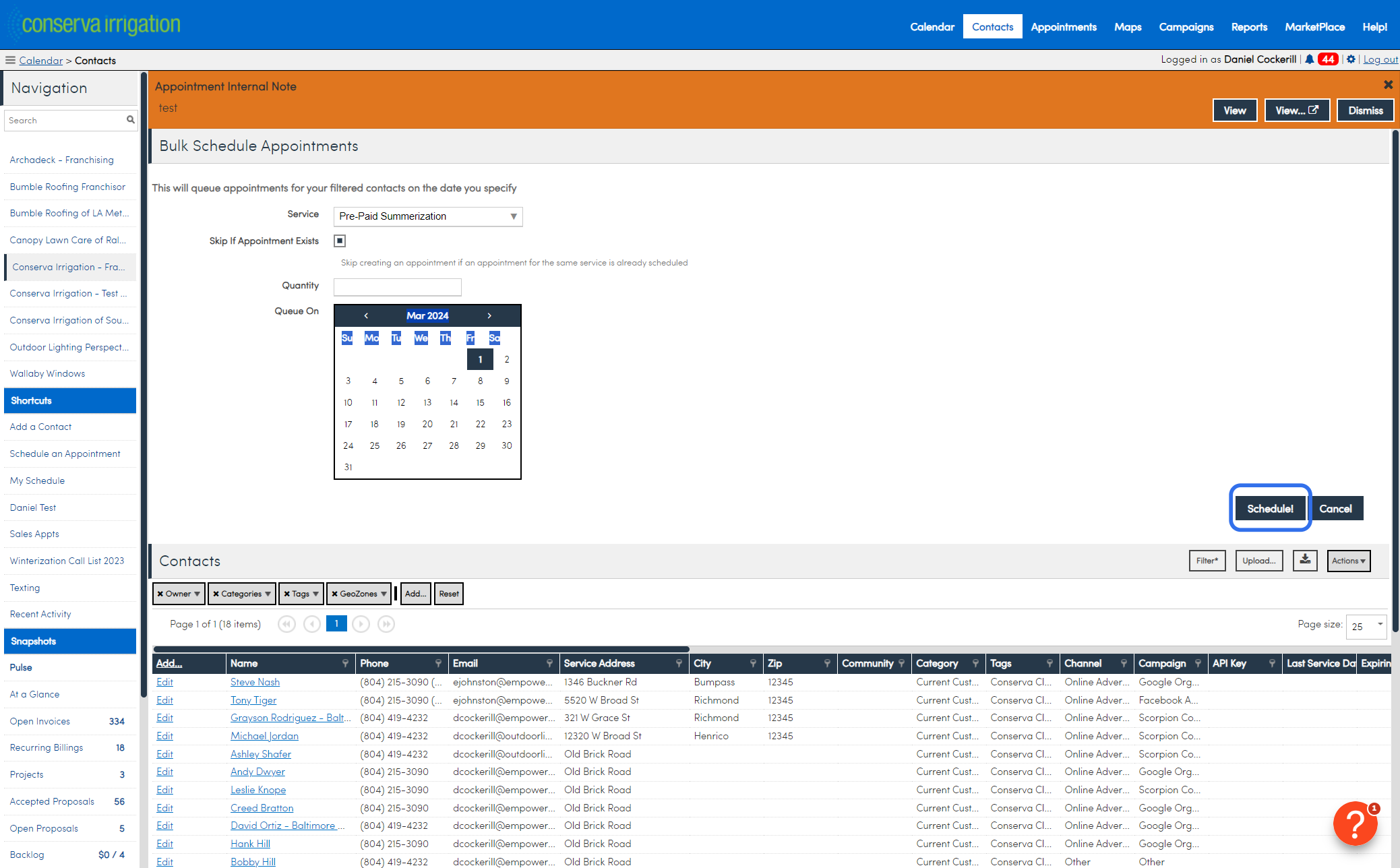Click the Dismiss button in the note banner
The image size is (1400, 868).
1366,111
